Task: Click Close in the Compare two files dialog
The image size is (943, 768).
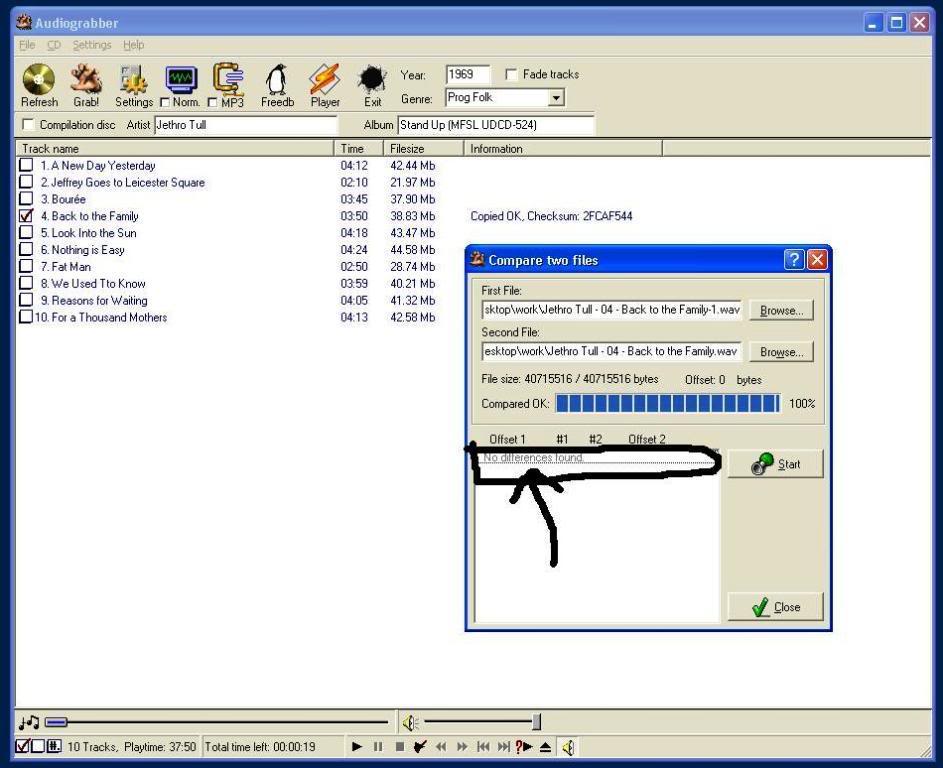Action: 775,607
